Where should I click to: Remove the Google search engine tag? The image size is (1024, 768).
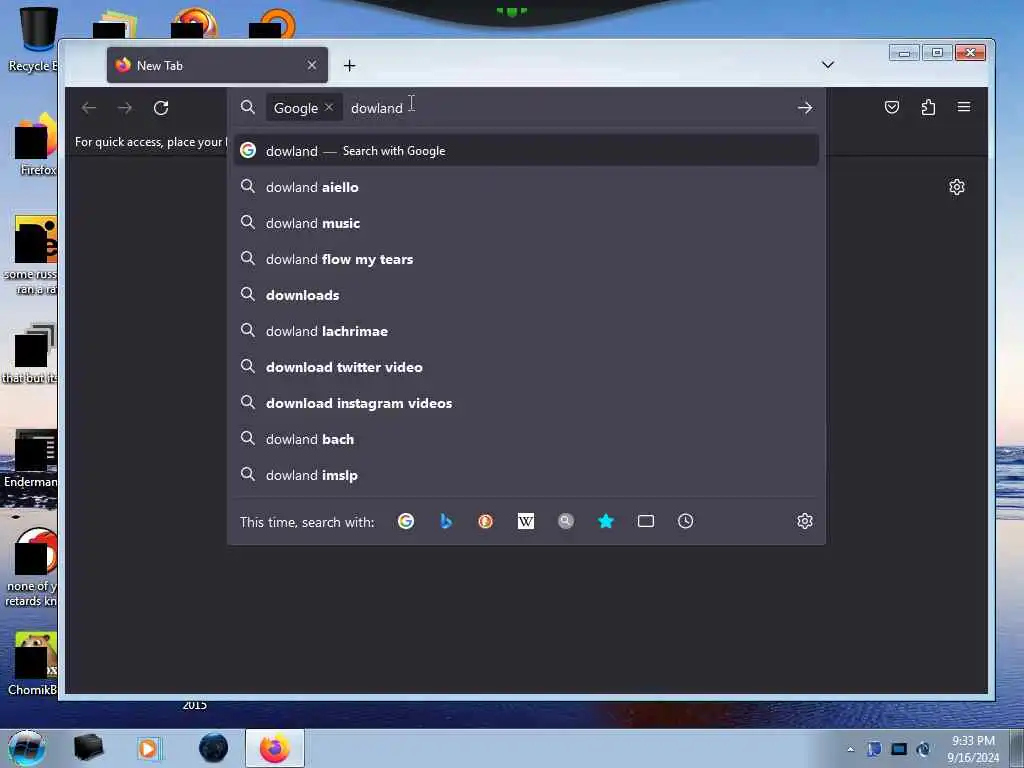[329, 107]
